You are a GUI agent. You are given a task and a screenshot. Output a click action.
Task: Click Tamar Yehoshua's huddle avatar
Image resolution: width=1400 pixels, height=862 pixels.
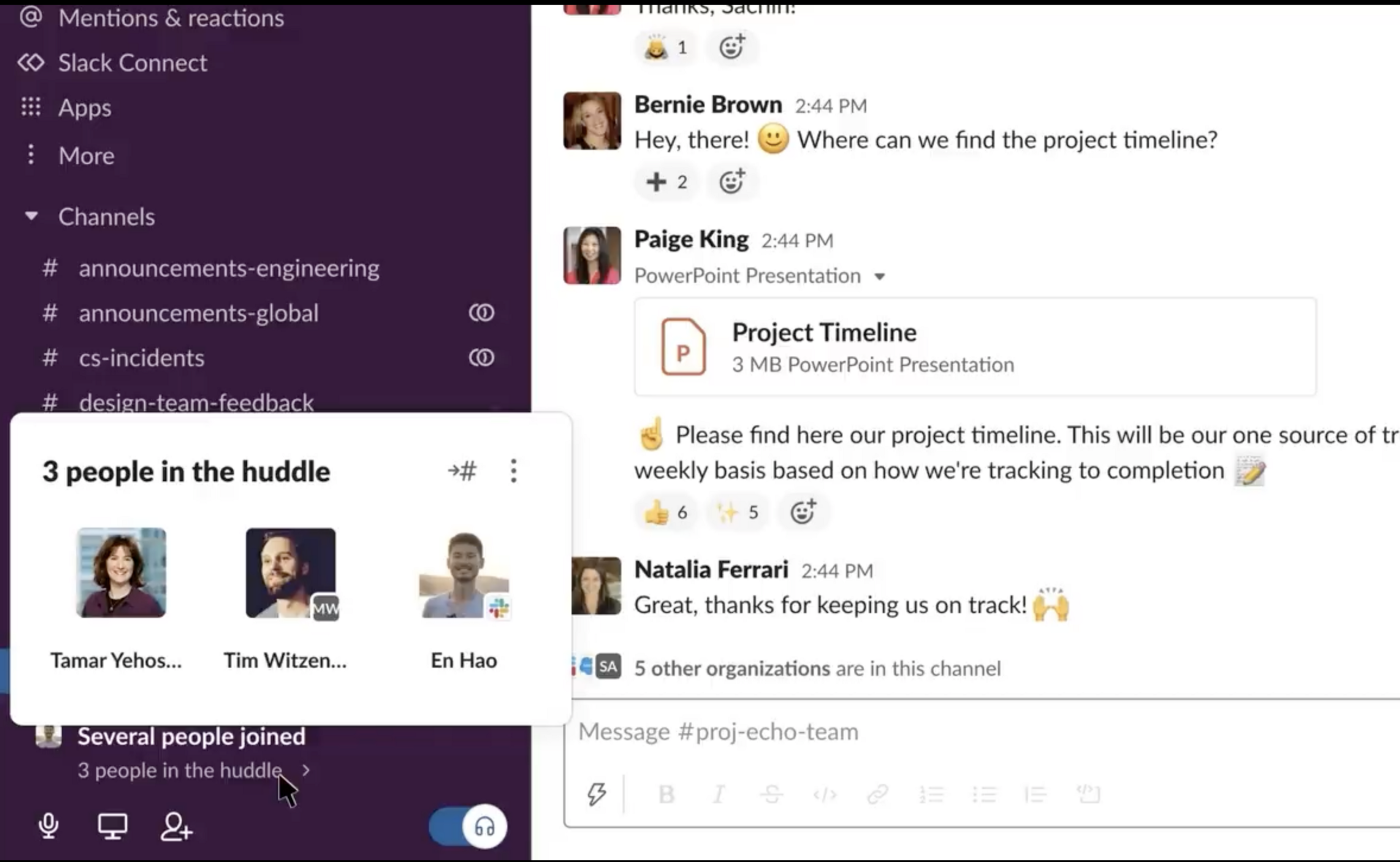(121, 573)
